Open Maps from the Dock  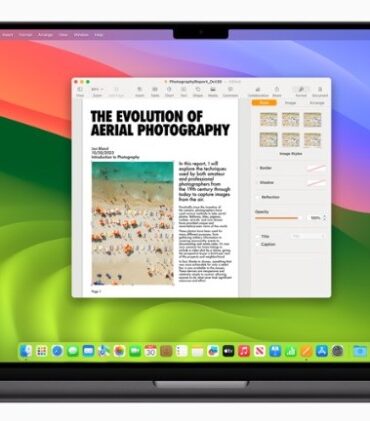(x=104, y=351)
